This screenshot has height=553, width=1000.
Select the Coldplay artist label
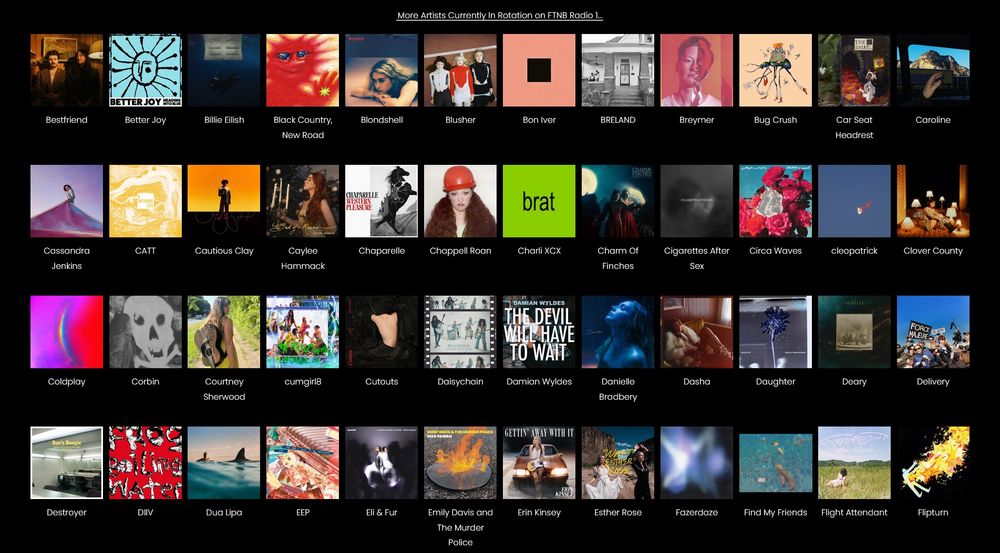point(66,381)
